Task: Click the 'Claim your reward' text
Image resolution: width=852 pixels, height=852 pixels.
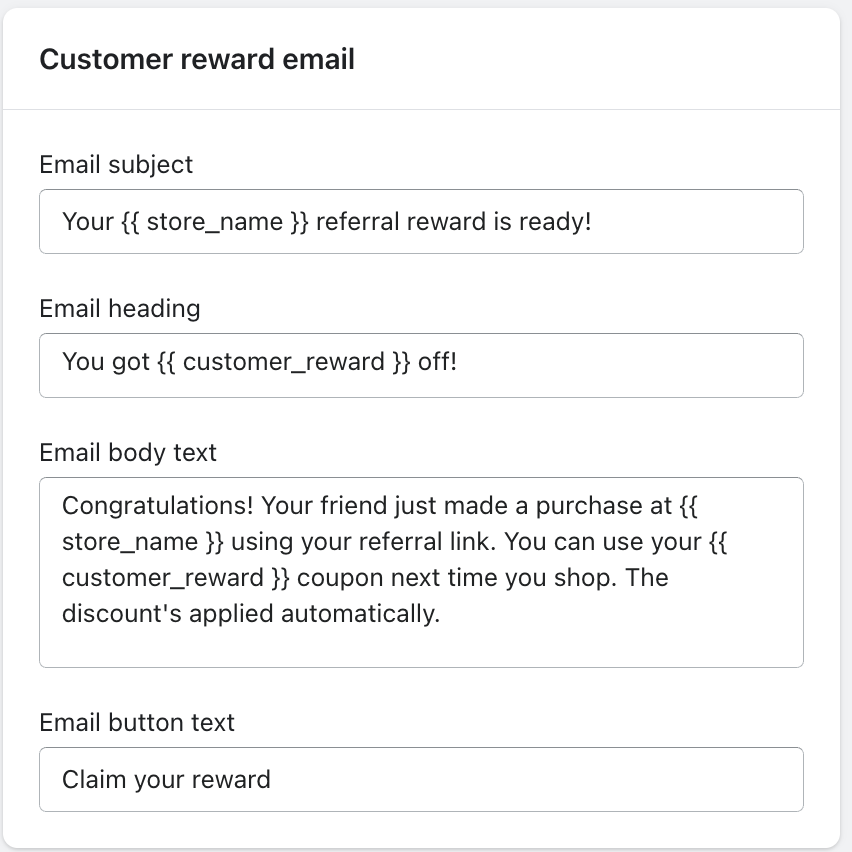Action: click(166, 779)
